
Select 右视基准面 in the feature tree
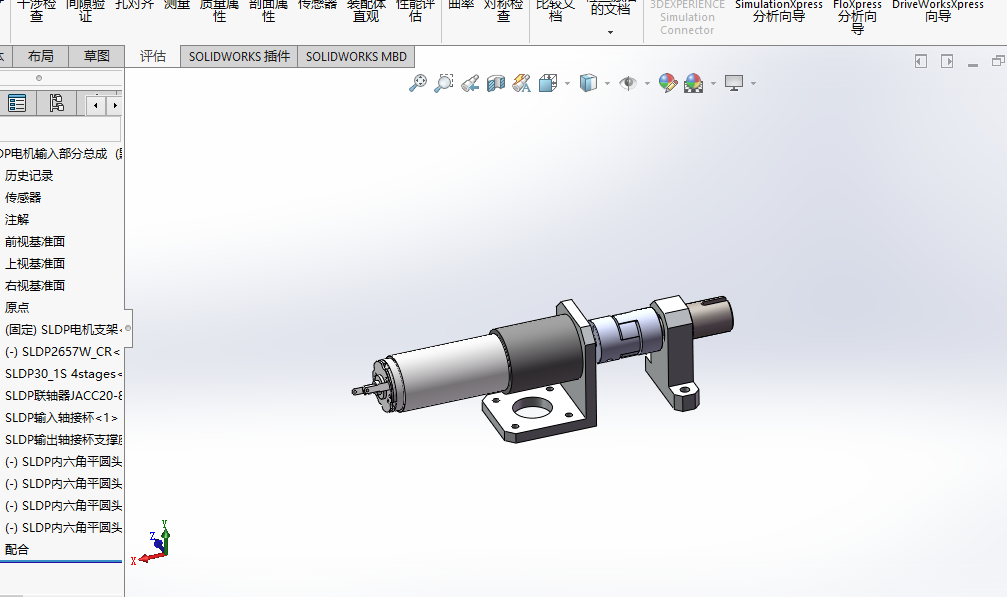(x=35, y=285)
